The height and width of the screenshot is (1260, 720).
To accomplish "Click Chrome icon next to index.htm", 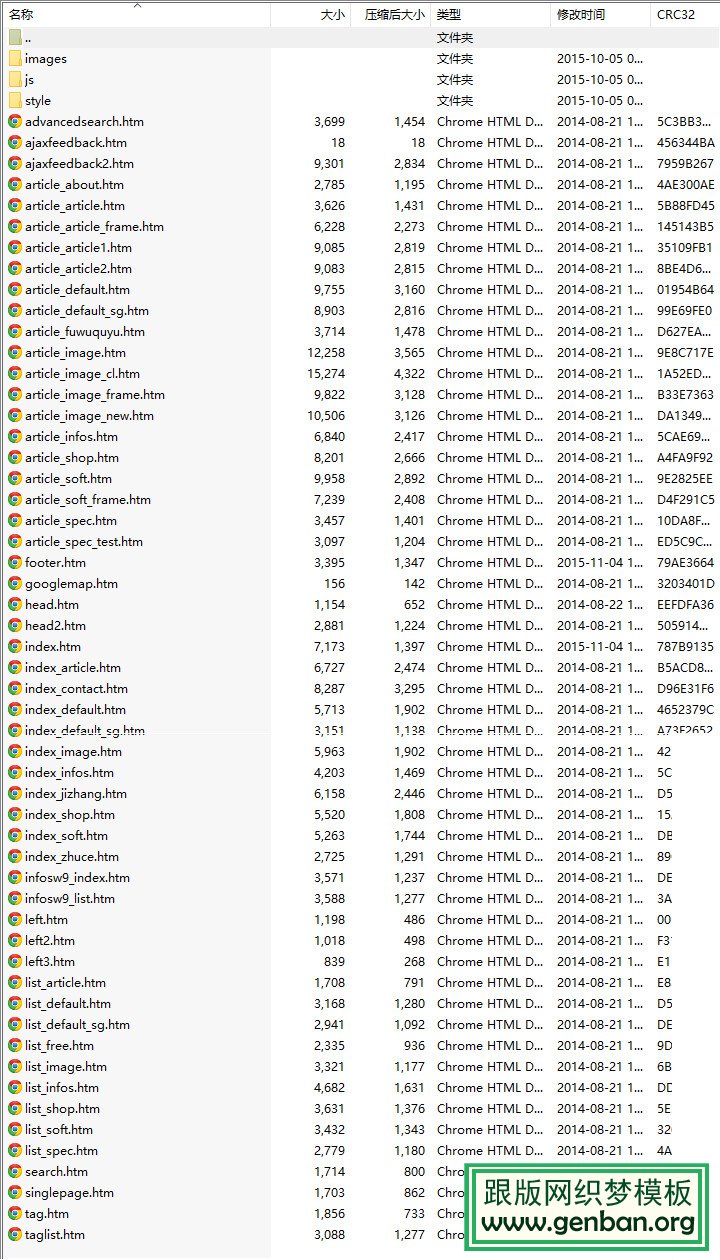I will tap(15, 647).
